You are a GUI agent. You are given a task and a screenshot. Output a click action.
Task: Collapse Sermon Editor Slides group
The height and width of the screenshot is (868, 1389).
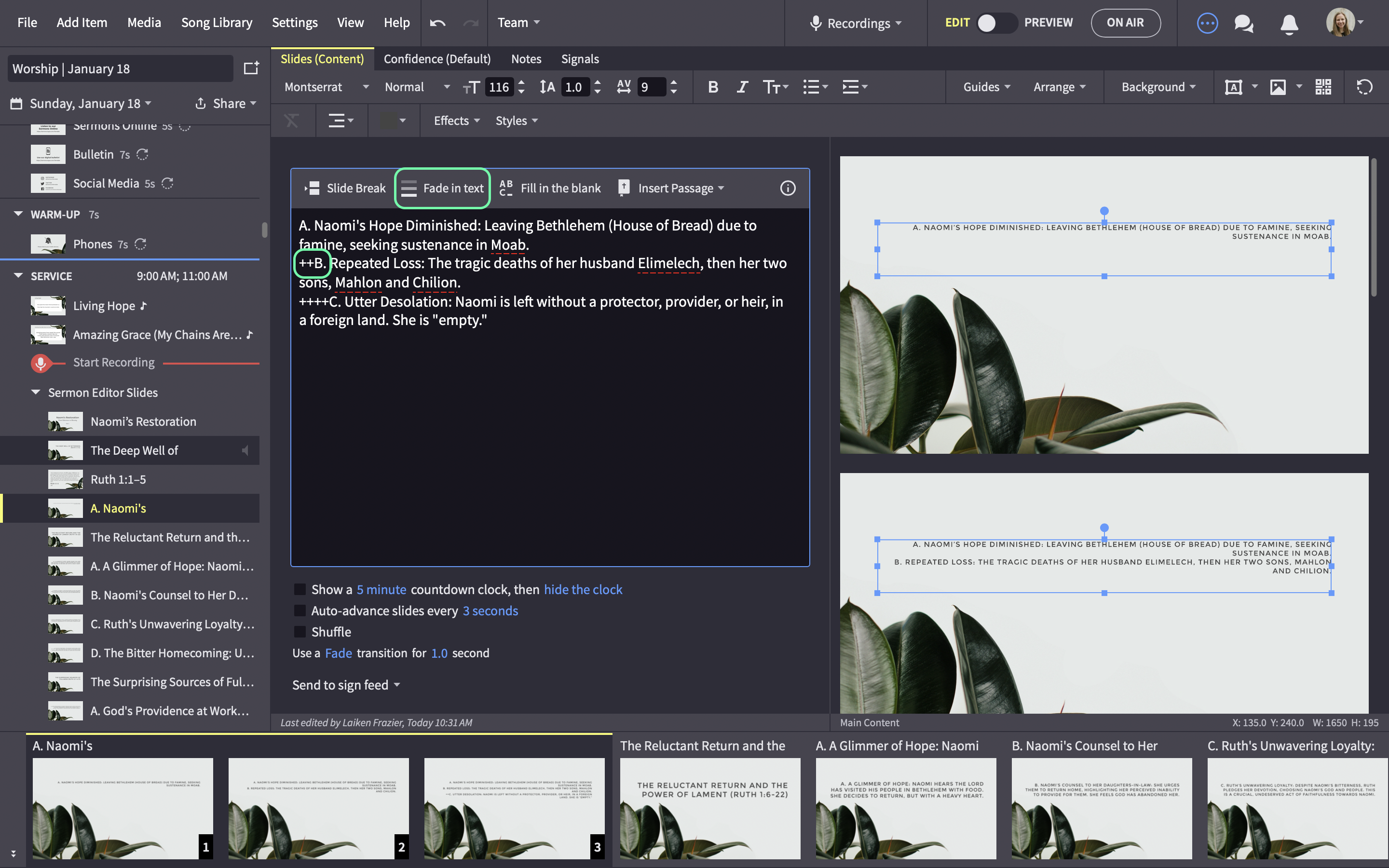(36, 393)
